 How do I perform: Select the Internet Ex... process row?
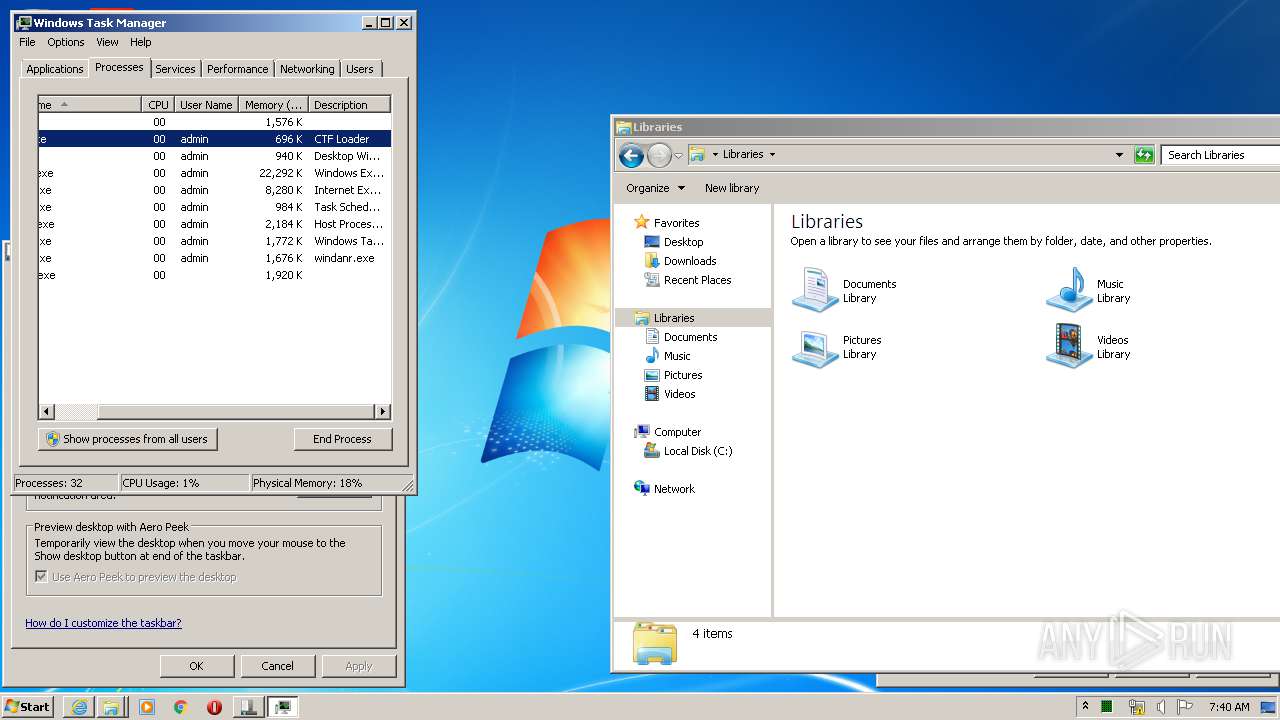pos(214,190)
